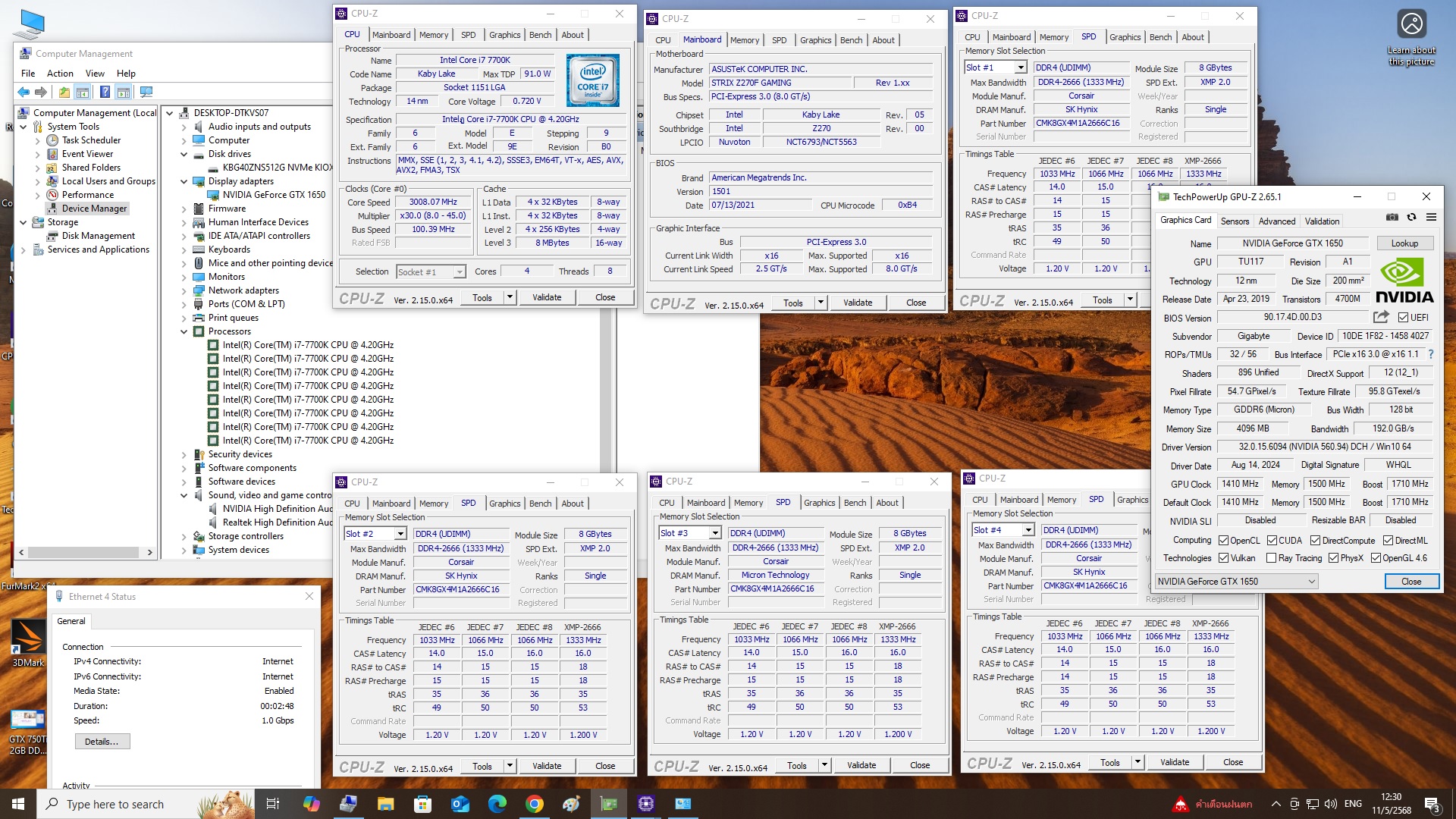Viewport: 1456px width, 819px height.
Task: Select NVIDIA GeForce GTX 1650 under Display adapters
Action: point(274,195)
